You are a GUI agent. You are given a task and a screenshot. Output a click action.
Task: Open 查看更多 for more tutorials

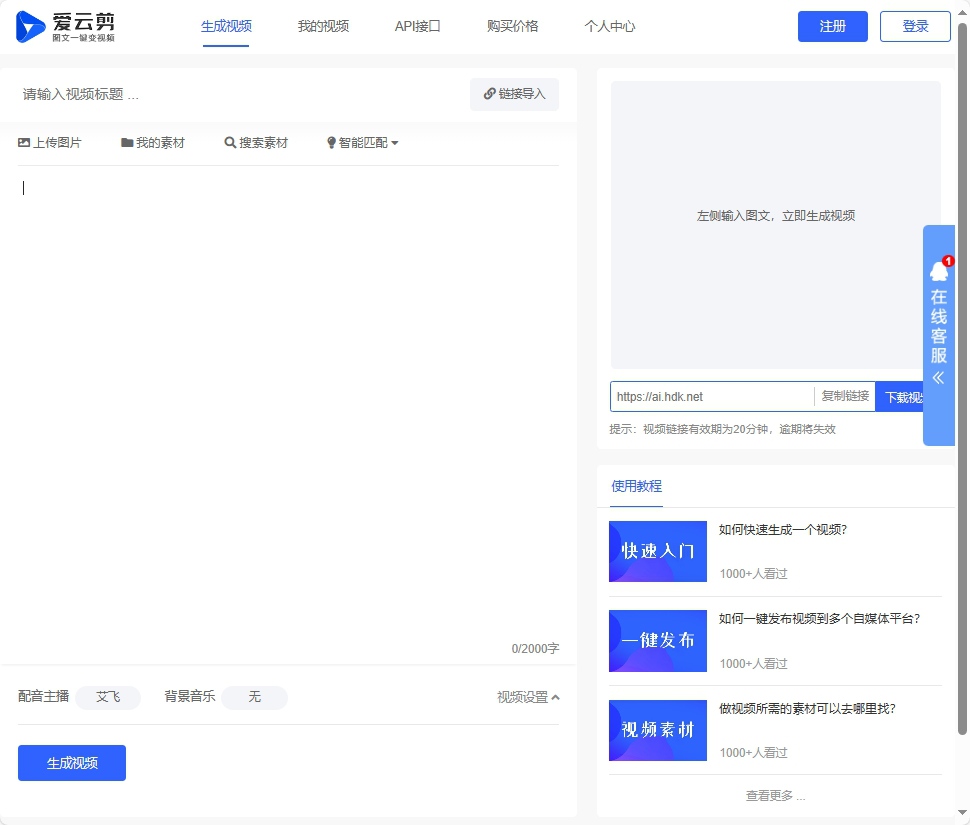click(774, 795)
